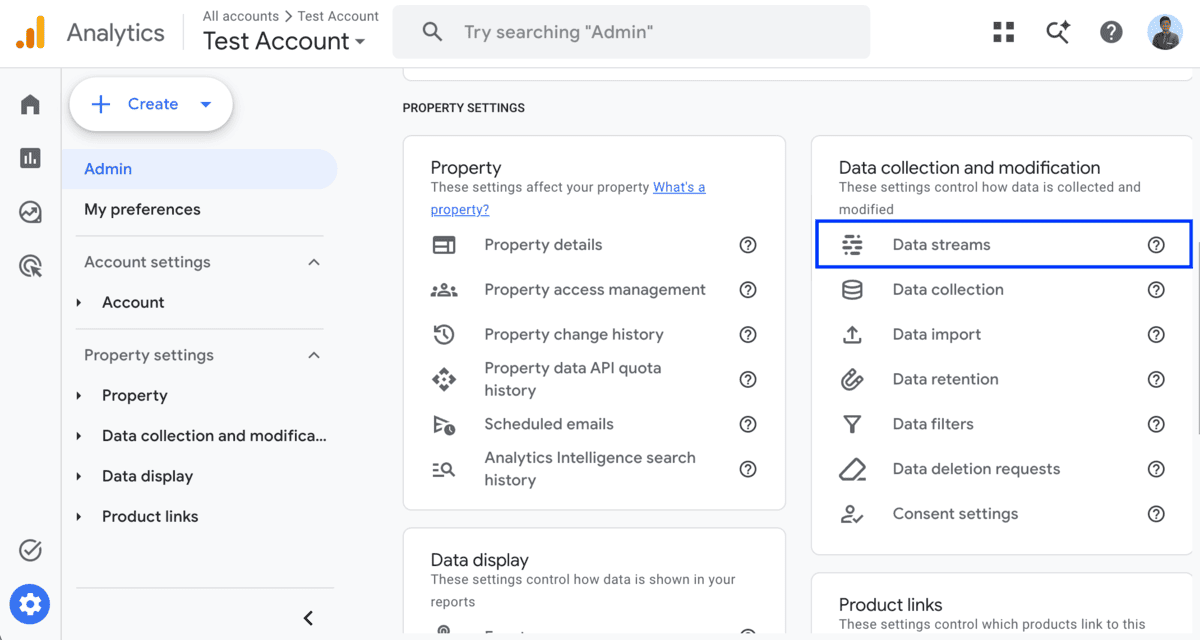Open the Advertising icon in left rail
Screen dimensions: 1200x640
(30, 266)
